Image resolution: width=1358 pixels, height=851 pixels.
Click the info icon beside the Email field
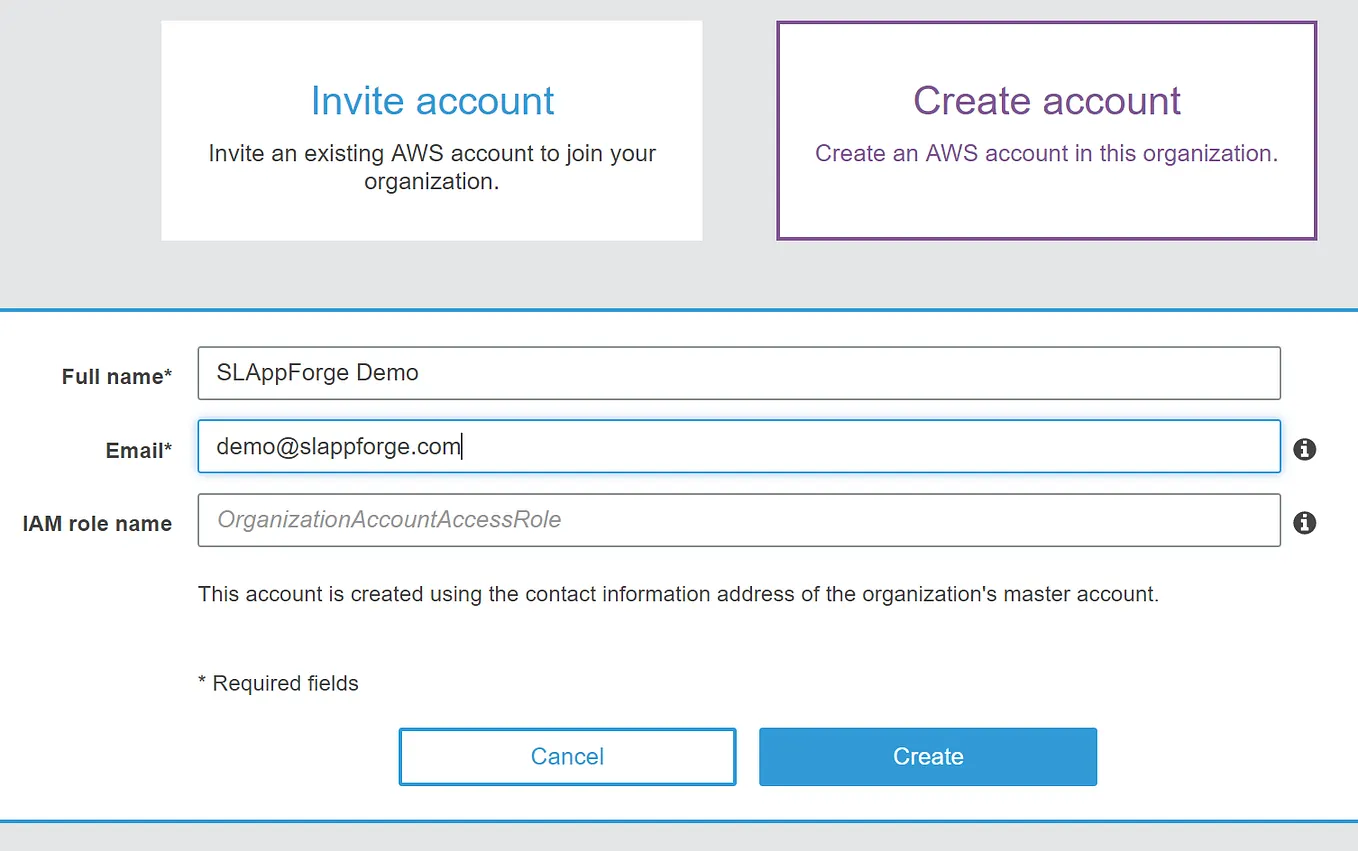pos(1304,450)
